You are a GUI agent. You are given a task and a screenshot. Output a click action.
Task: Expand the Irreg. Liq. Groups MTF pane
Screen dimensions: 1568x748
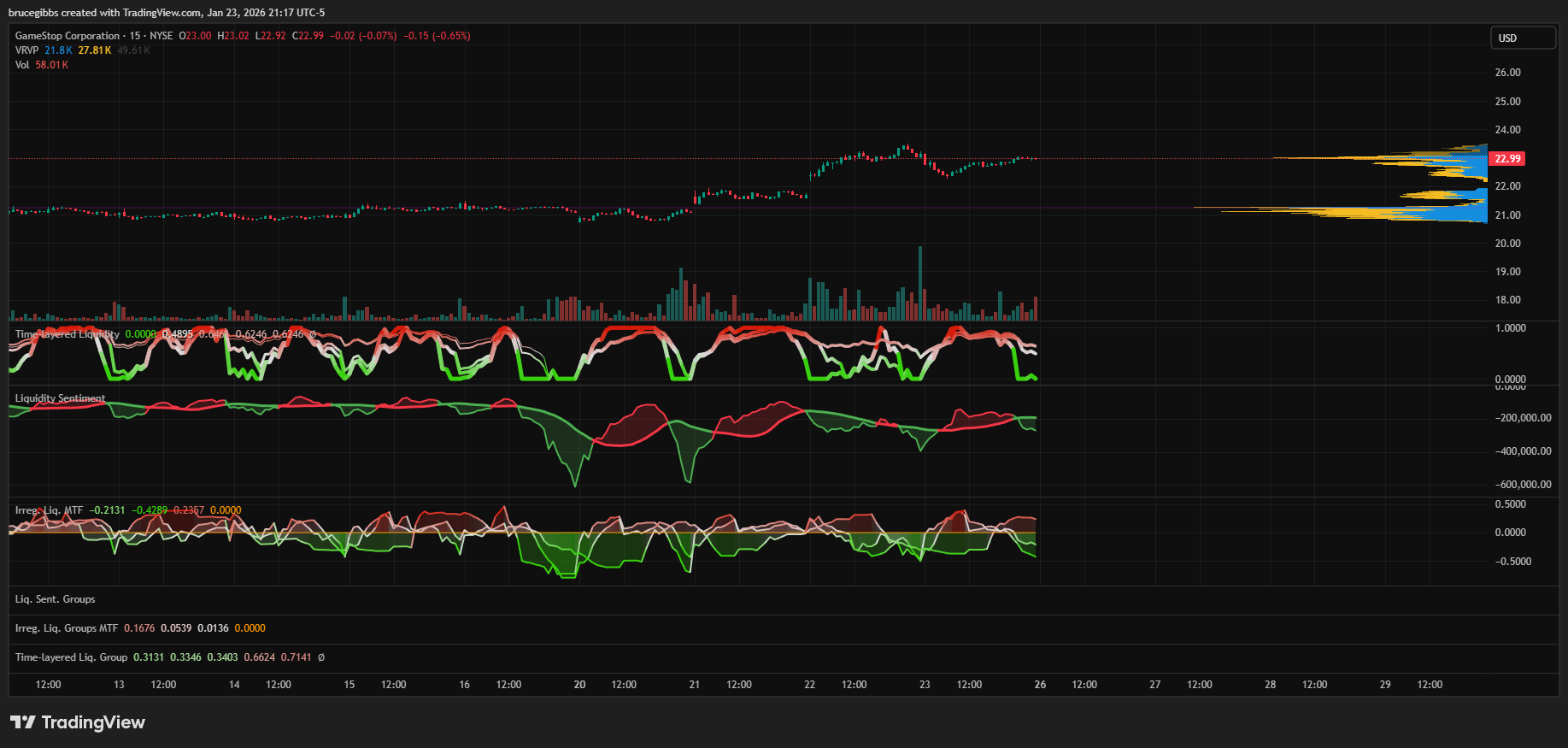tap(67, 628)
